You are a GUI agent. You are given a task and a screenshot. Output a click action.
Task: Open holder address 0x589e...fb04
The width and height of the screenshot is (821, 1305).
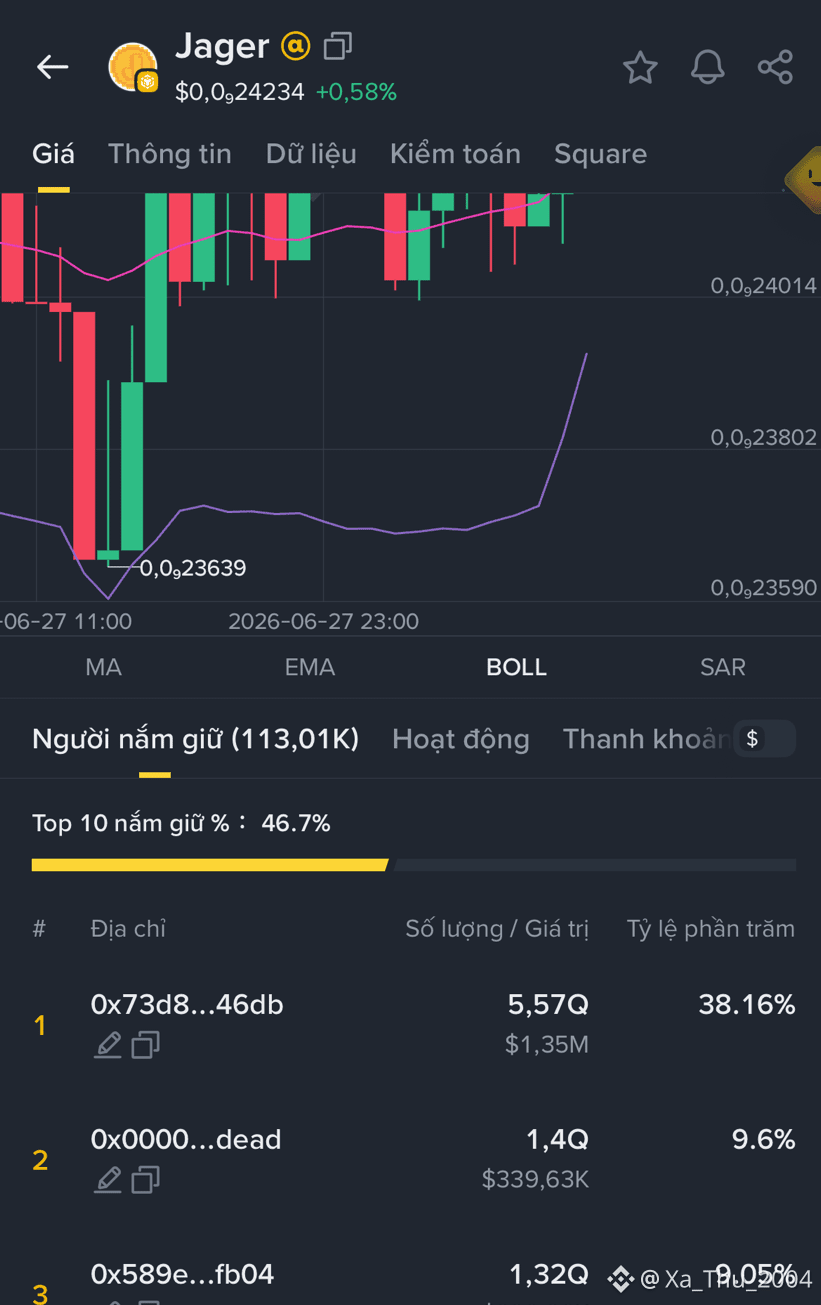[x=183, y=1274]
